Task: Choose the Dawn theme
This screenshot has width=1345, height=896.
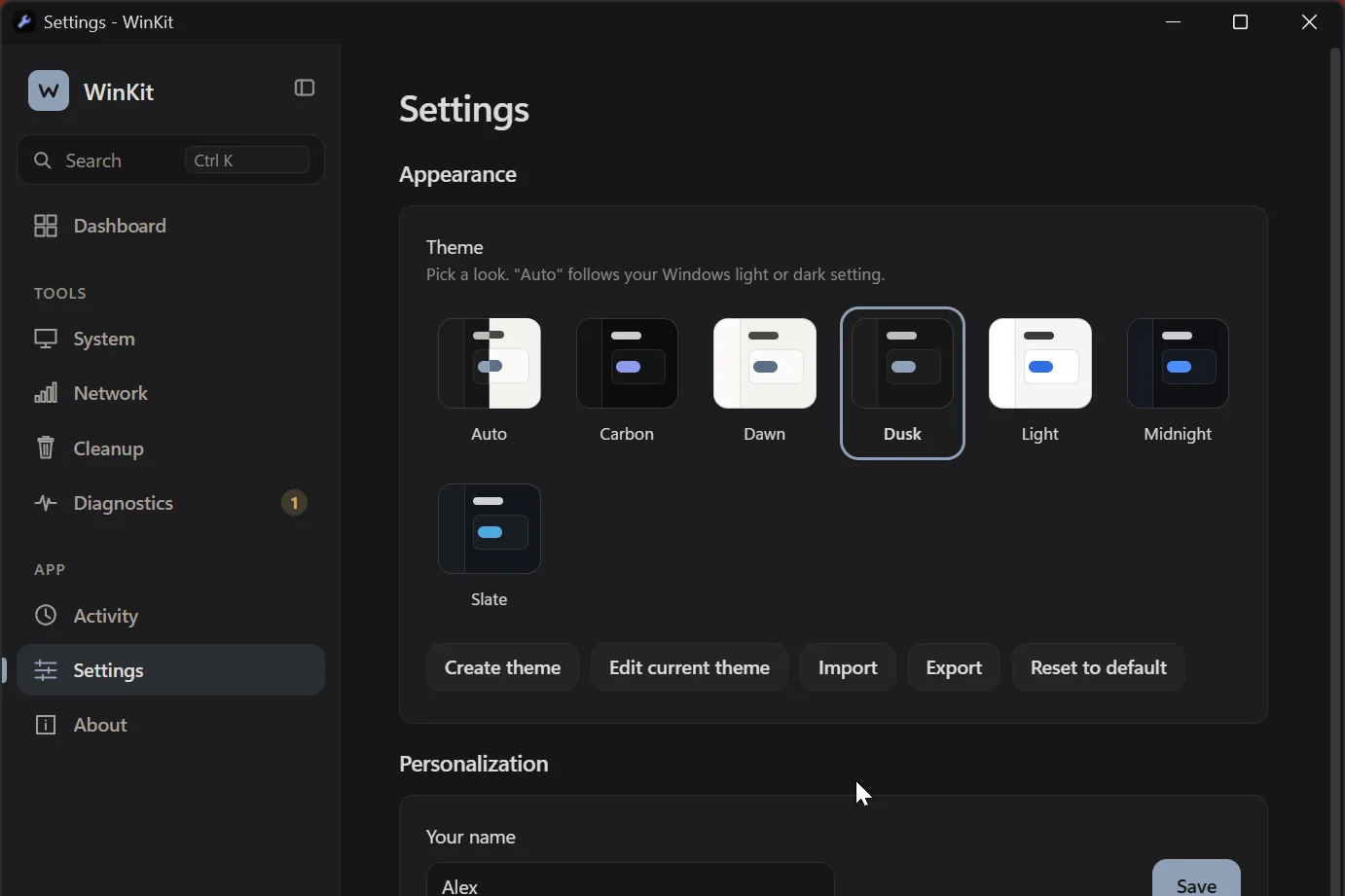Action: 765,383
